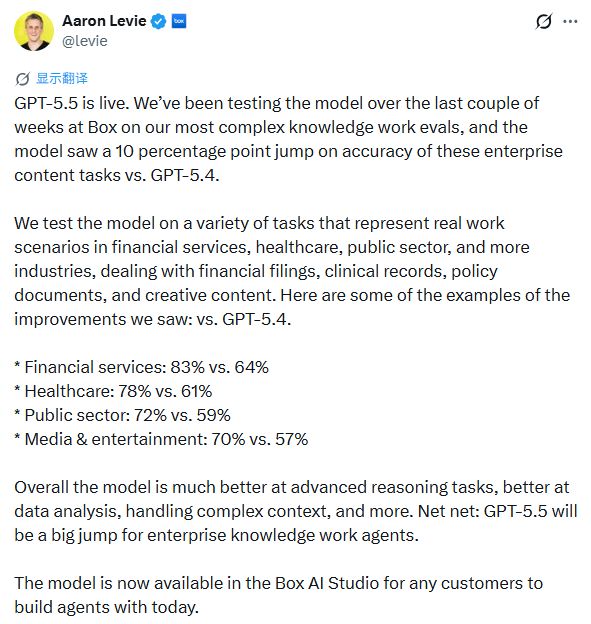Open the @levie handle link
The image size is (591, 624).
pyautogui.click(x=85, y=41)
